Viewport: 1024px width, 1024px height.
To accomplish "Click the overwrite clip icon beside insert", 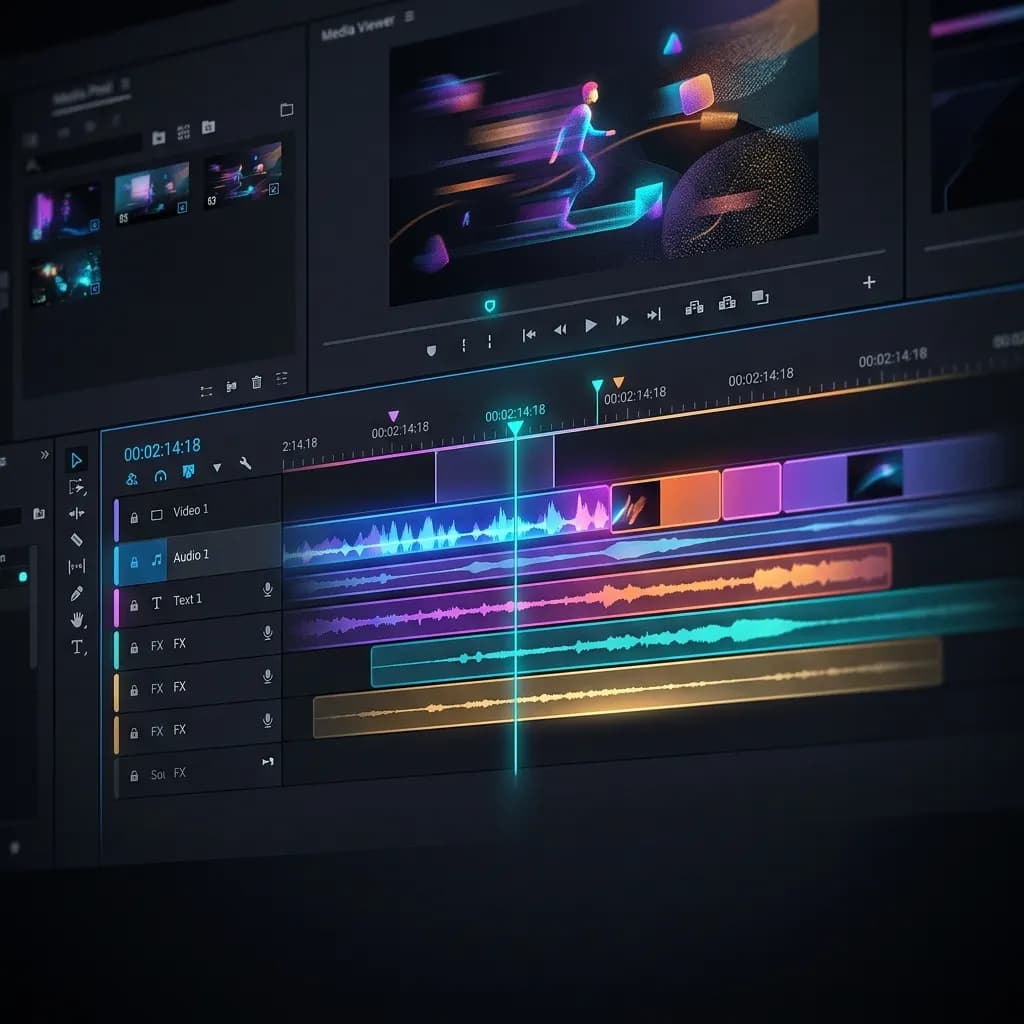I will click(727, 302).
